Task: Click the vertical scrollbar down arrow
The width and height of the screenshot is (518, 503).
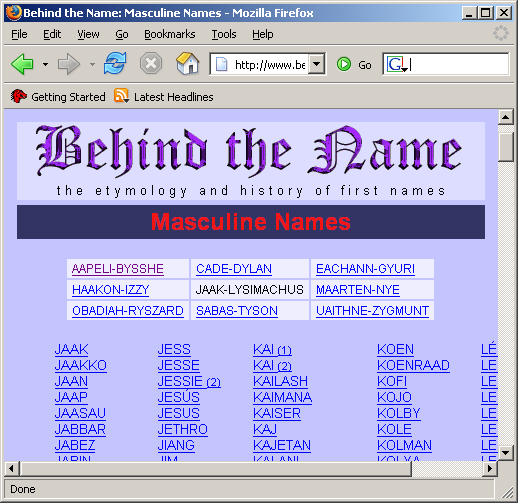Action: pyautogui.click(x=506, y=453)
